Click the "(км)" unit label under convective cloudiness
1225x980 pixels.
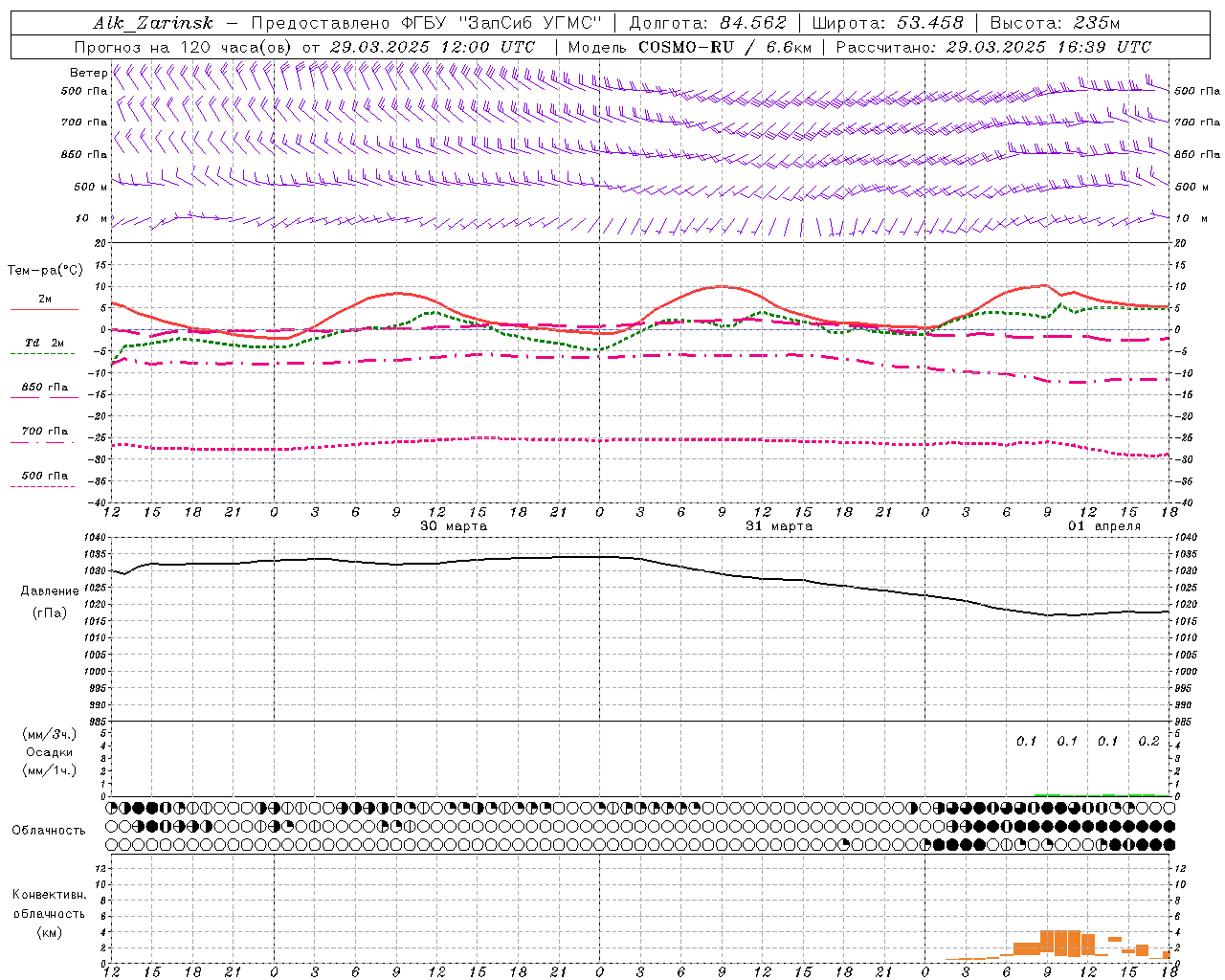coord(50,932)
